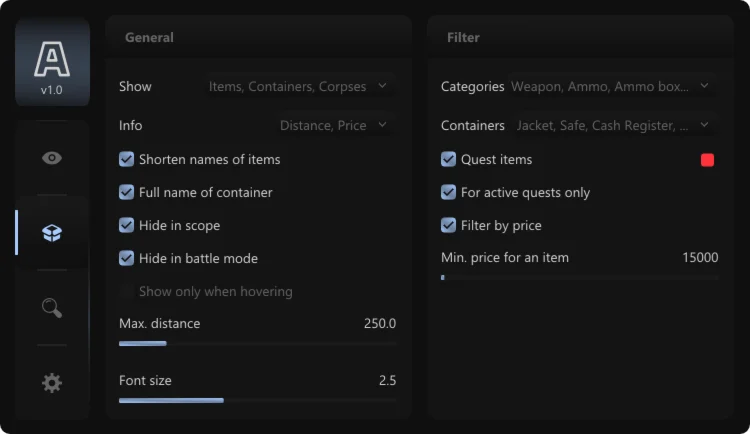The width and height of the screenshot is (750, 434).
Task: Disable Filter by price checkbox
Action: coord(449,225)
